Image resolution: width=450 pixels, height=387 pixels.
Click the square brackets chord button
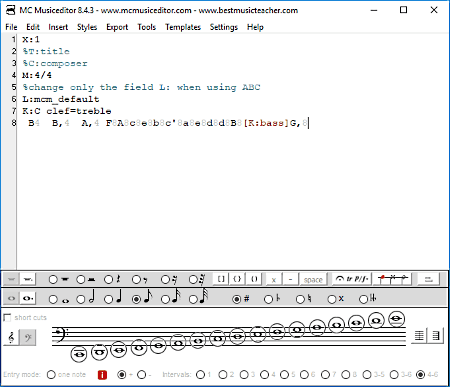coord(221,279)
